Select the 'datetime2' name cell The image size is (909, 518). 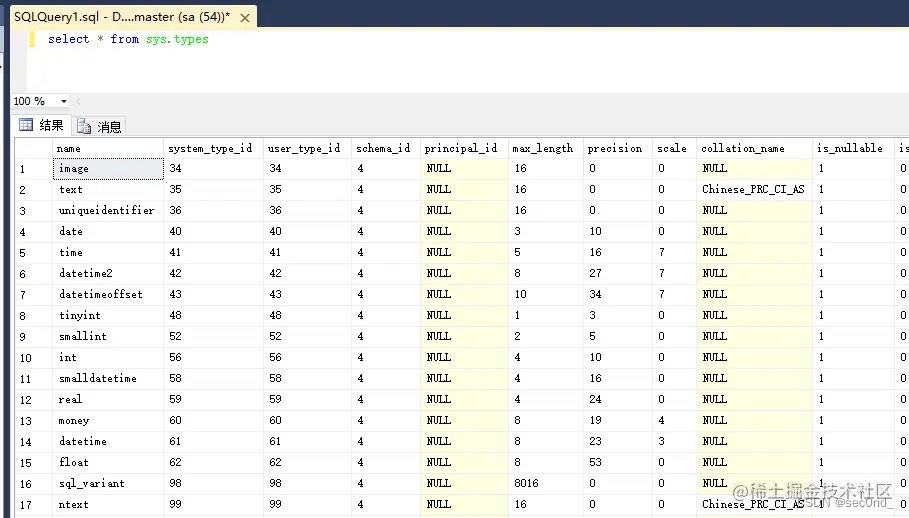108,273
